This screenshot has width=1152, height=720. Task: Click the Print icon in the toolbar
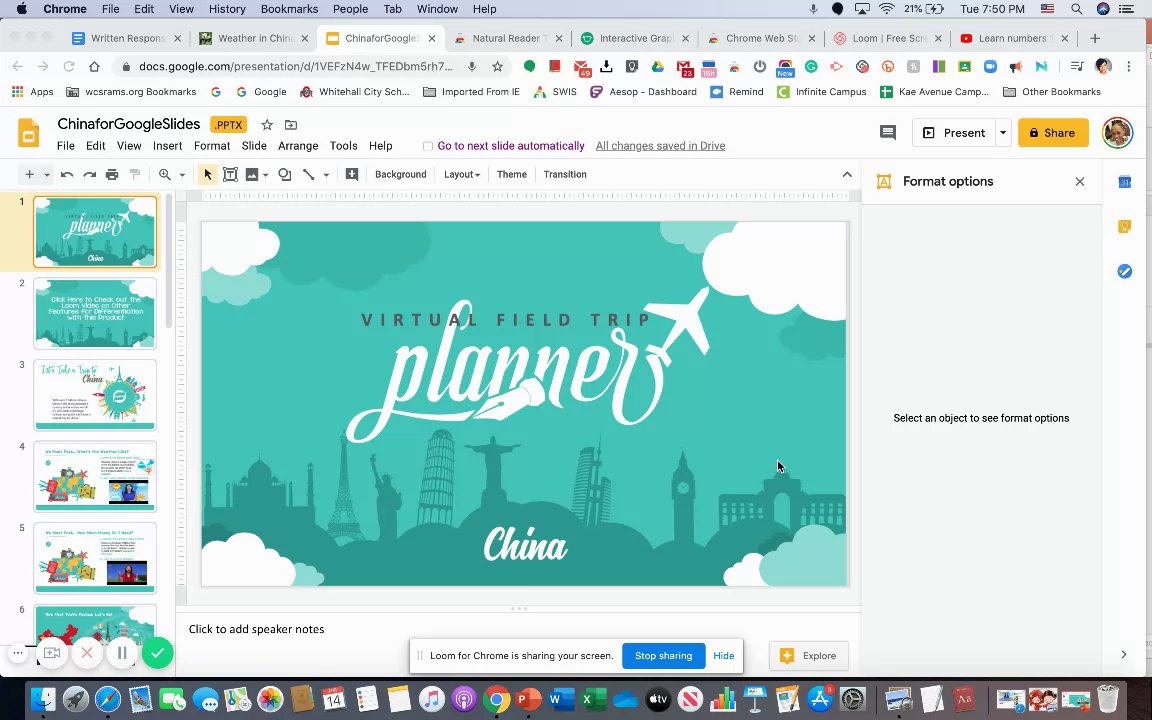tap(112, 174)
